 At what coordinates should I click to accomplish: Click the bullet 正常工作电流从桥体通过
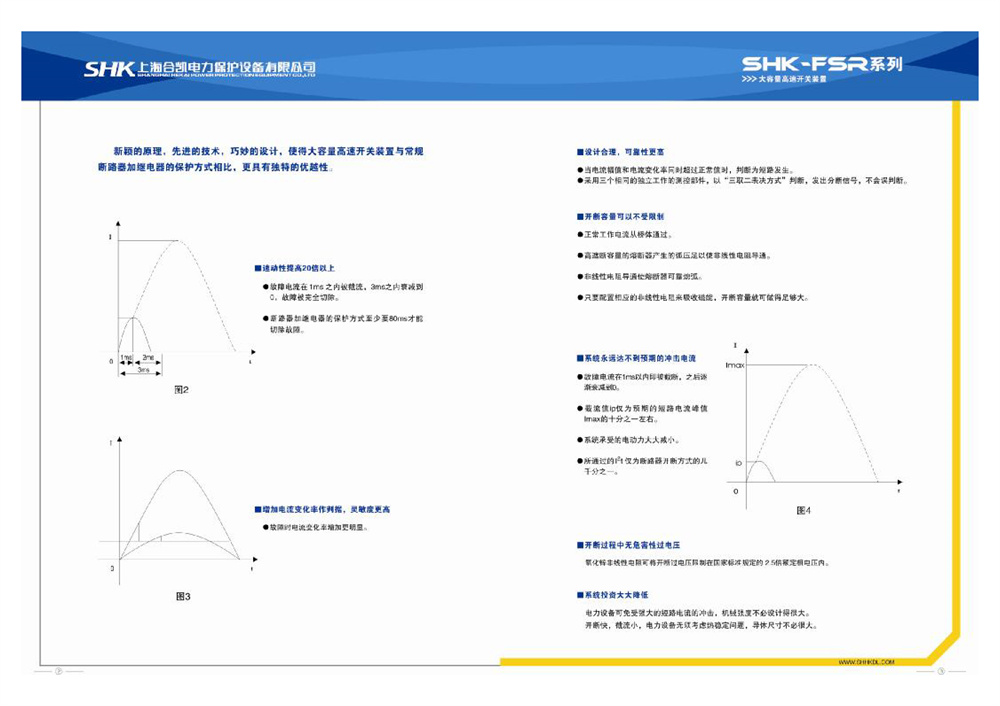624,235
